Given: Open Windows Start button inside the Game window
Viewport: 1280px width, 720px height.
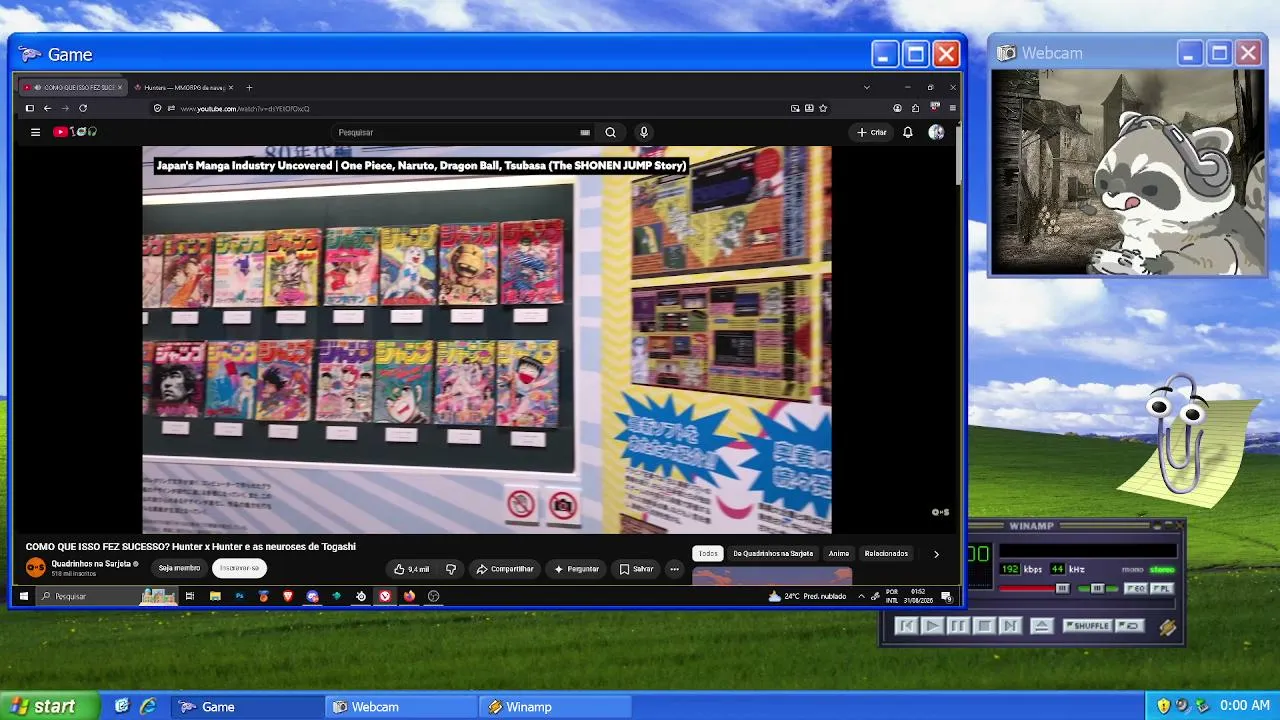Looking at the screenshot, I should pyautogui.click(x=24, y=596).
